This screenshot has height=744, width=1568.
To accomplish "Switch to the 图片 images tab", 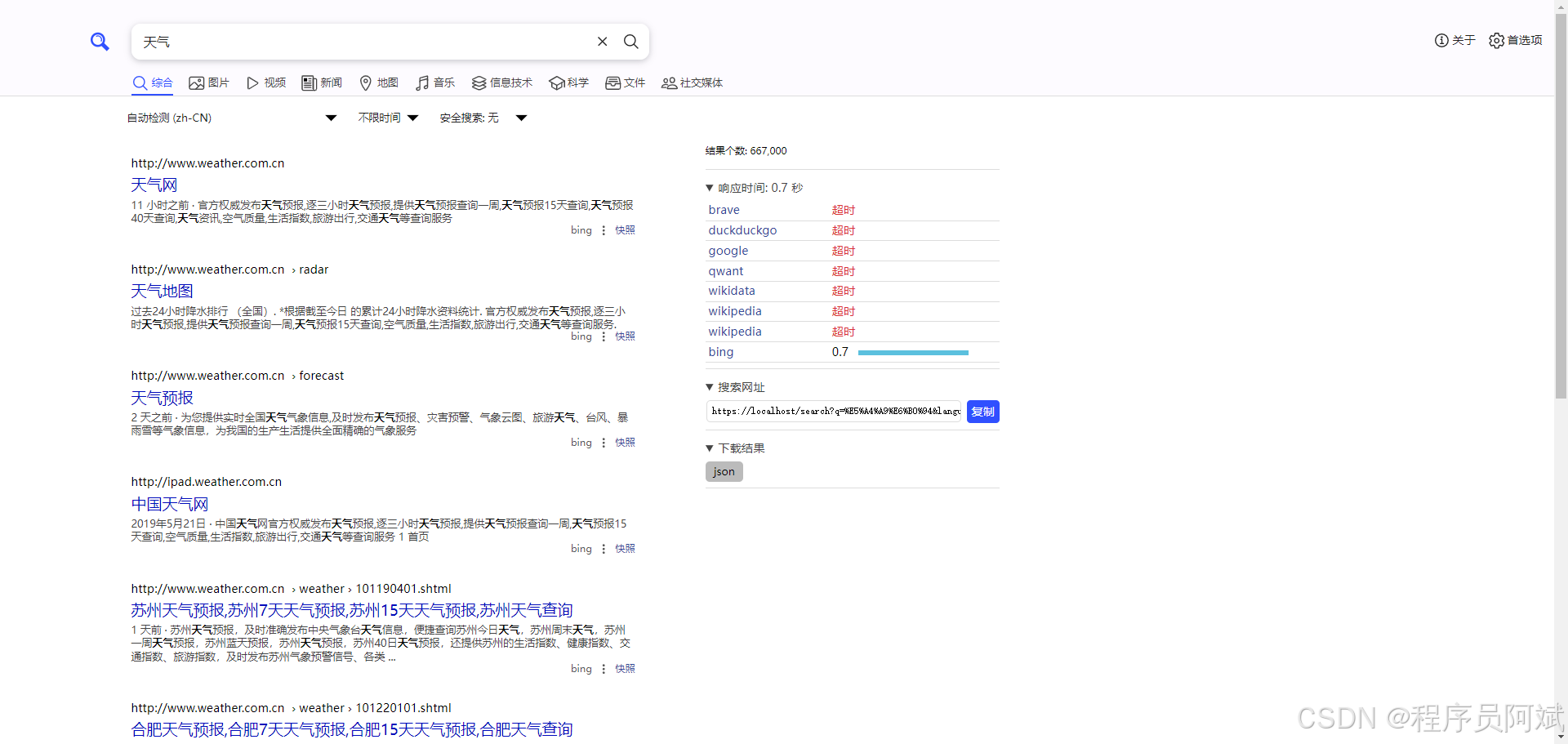I will tap(209, 82).
